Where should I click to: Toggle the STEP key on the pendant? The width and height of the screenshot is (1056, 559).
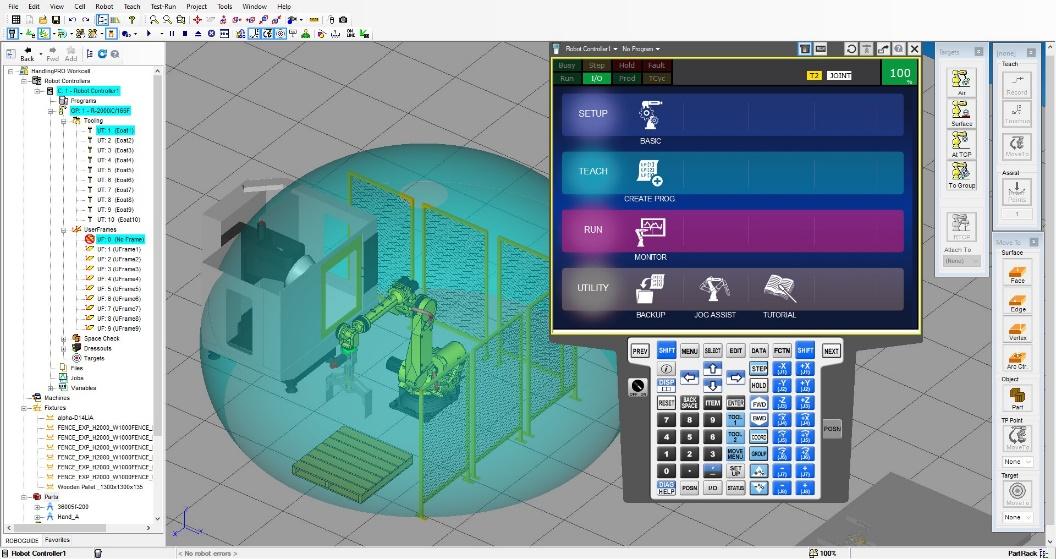pos(759,369)
